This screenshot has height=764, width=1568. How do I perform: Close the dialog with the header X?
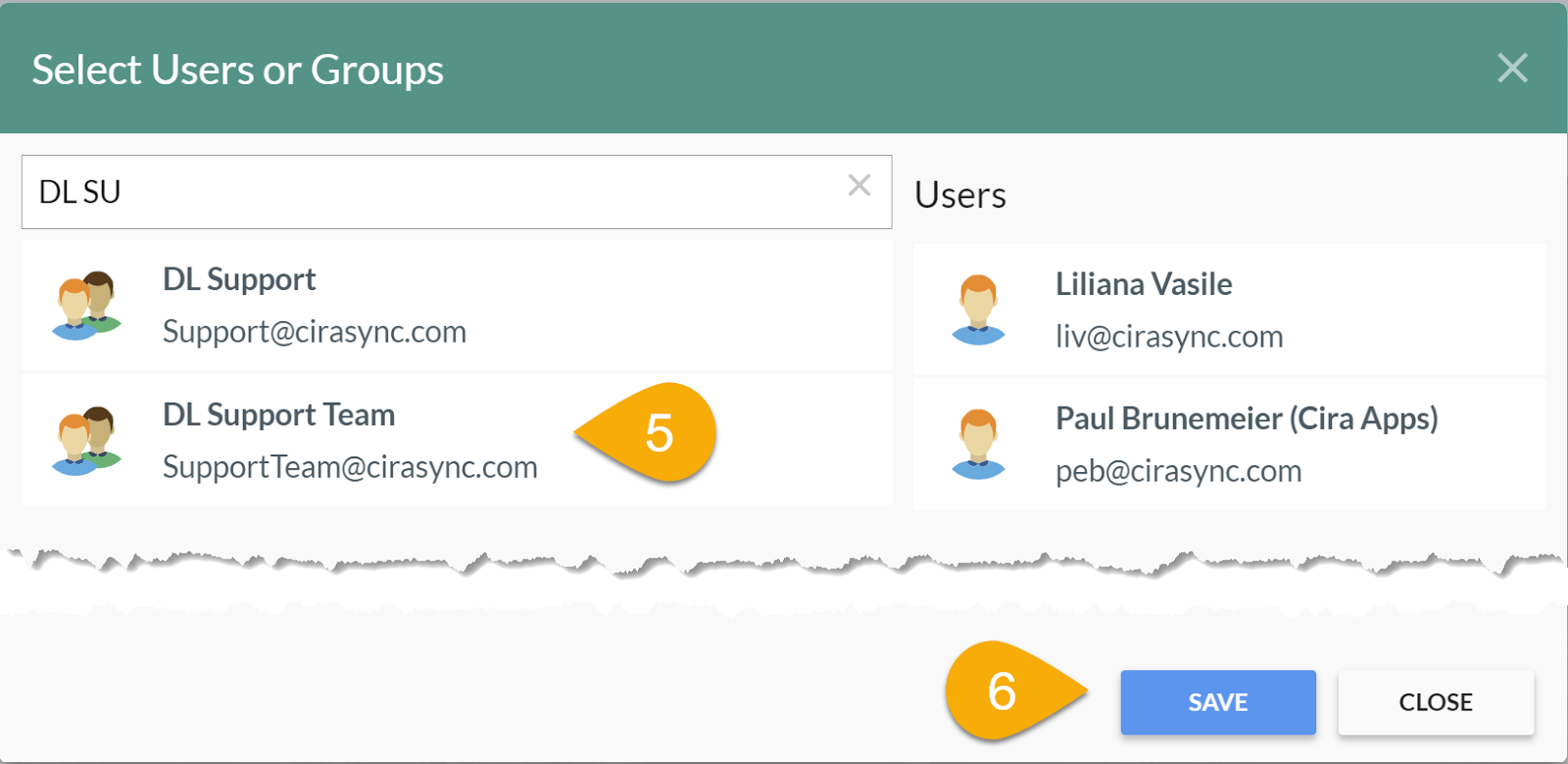coord(1512,68)
